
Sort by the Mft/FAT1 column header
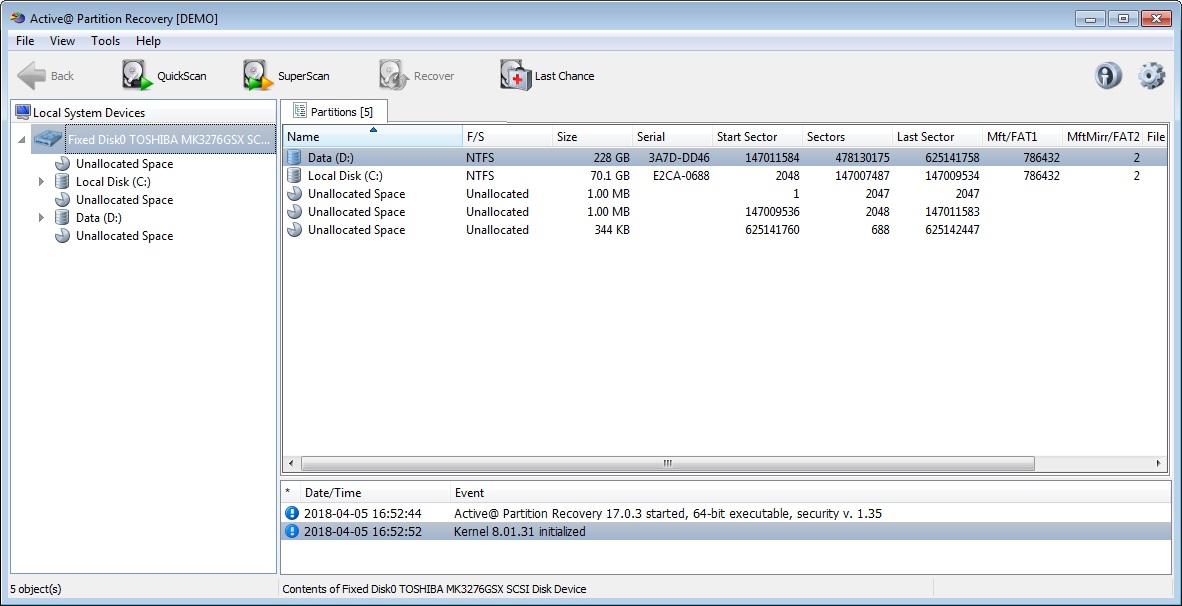pyautogui.click(x=1022, y=136)
